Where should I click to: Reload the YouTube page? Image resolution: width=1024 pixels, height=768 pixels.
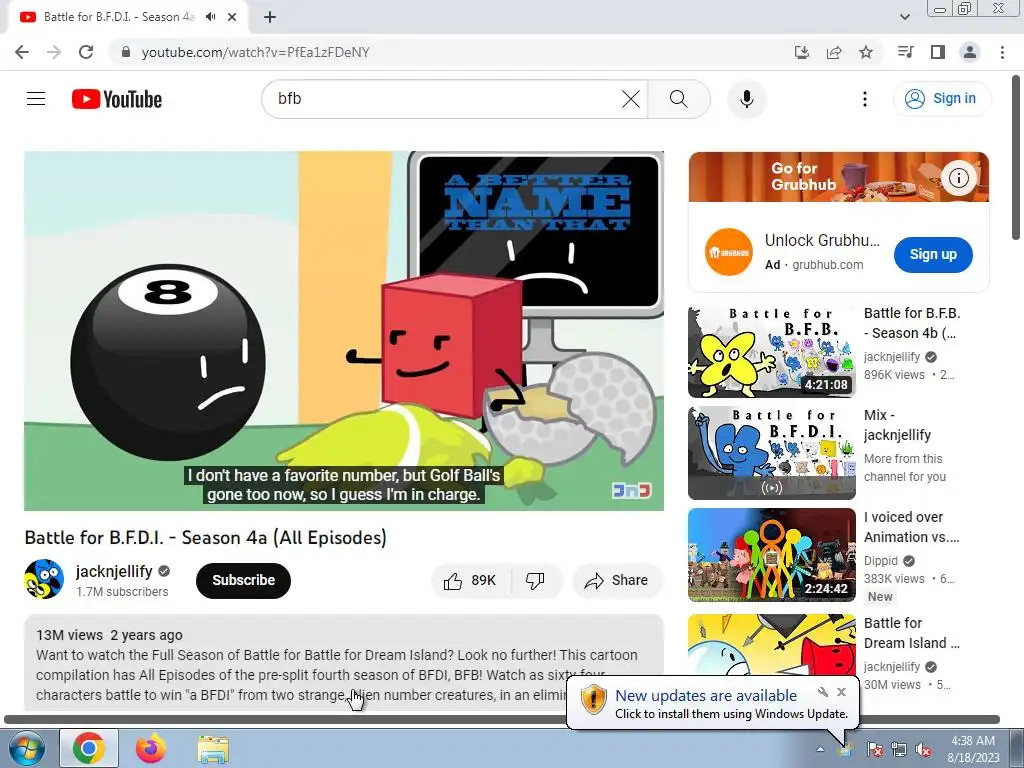pos(86,52)
